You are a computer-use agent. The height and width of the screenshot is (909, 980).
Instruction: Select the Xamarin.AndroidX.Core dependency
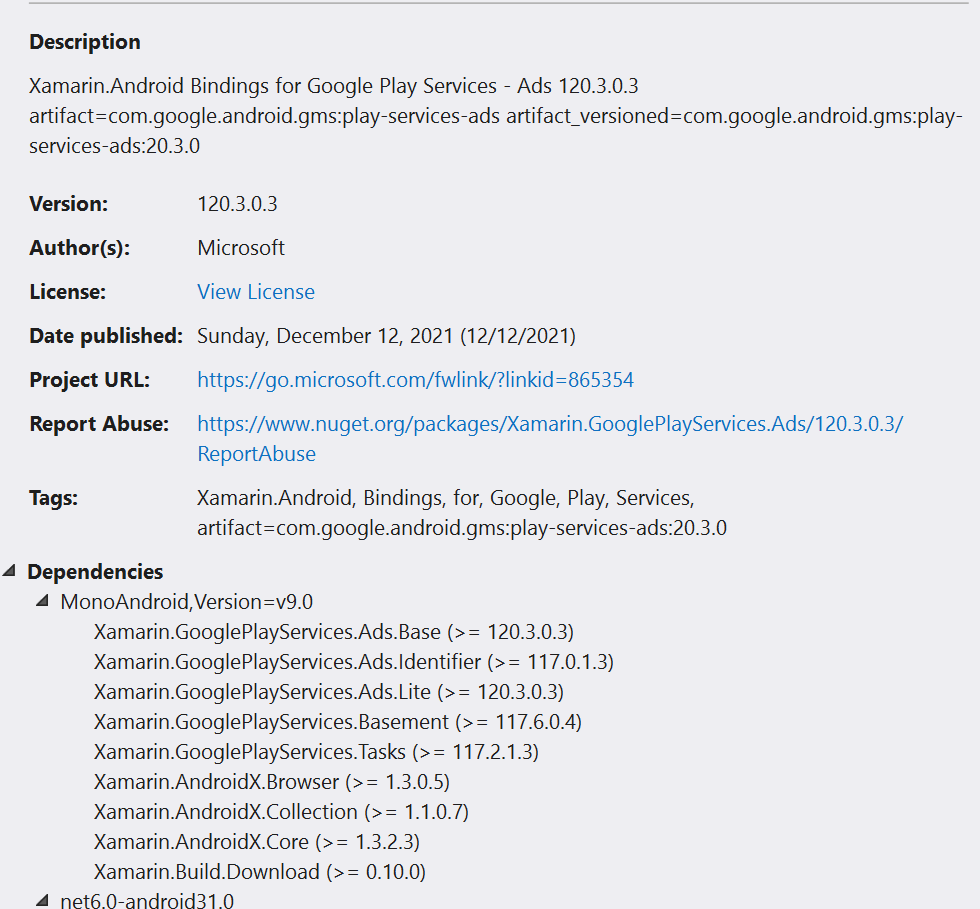click(257, 841)
